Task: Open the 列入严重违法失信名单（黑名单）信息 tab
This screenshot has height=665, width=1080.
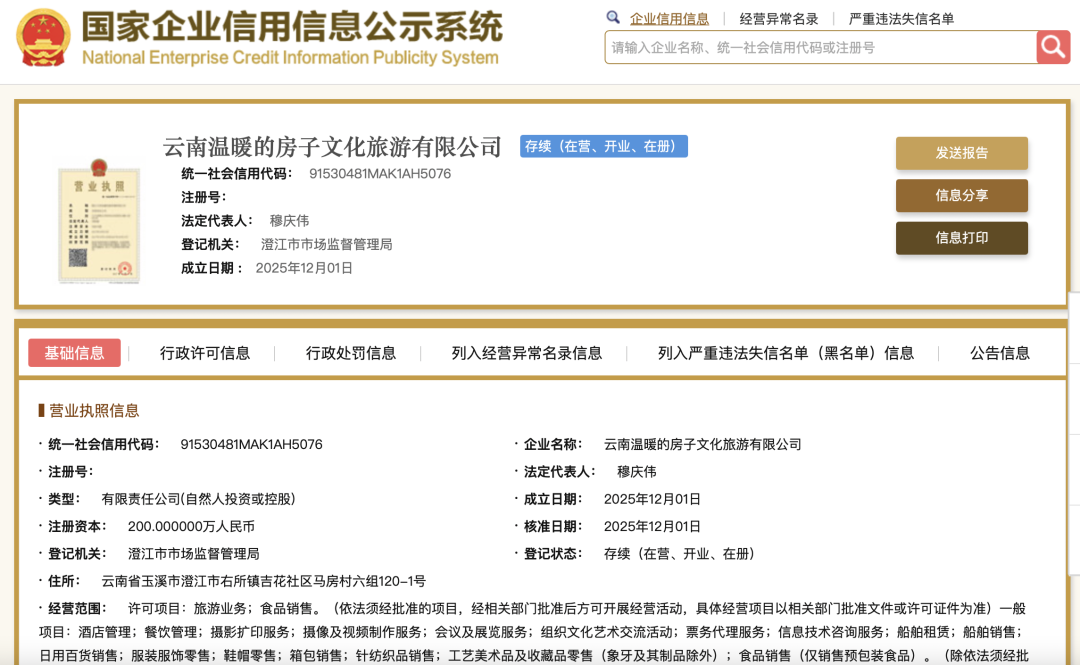Action: [786, 353]
